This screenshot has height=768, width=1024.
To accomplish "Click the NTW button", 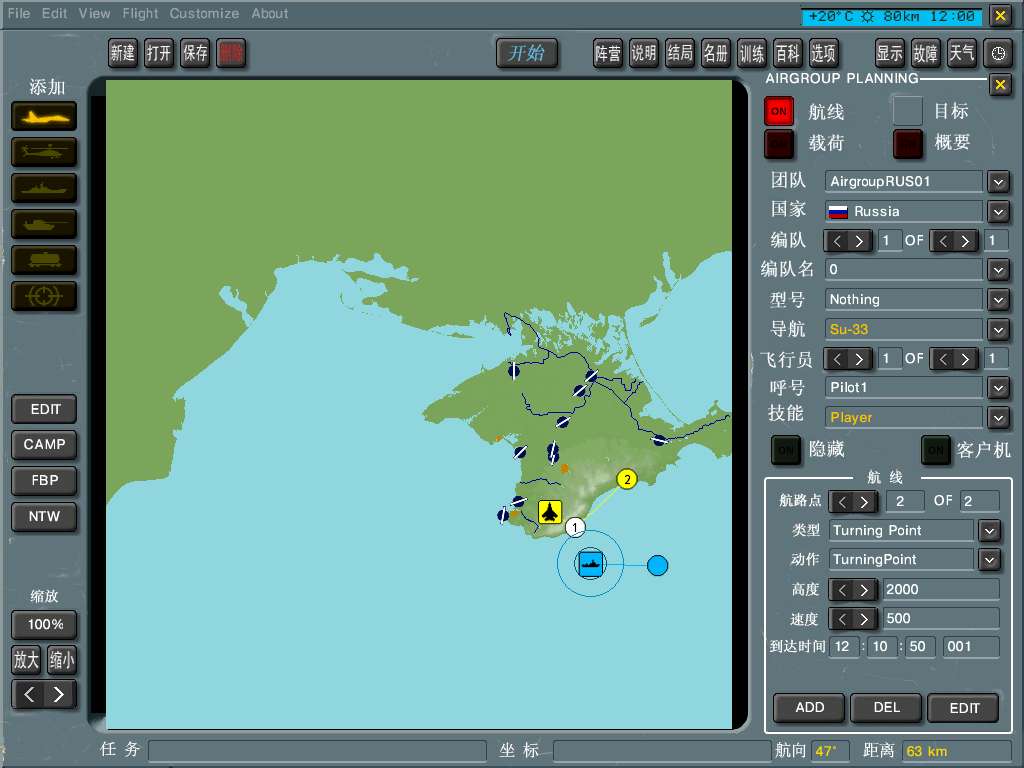I will (x=44, y=517).
